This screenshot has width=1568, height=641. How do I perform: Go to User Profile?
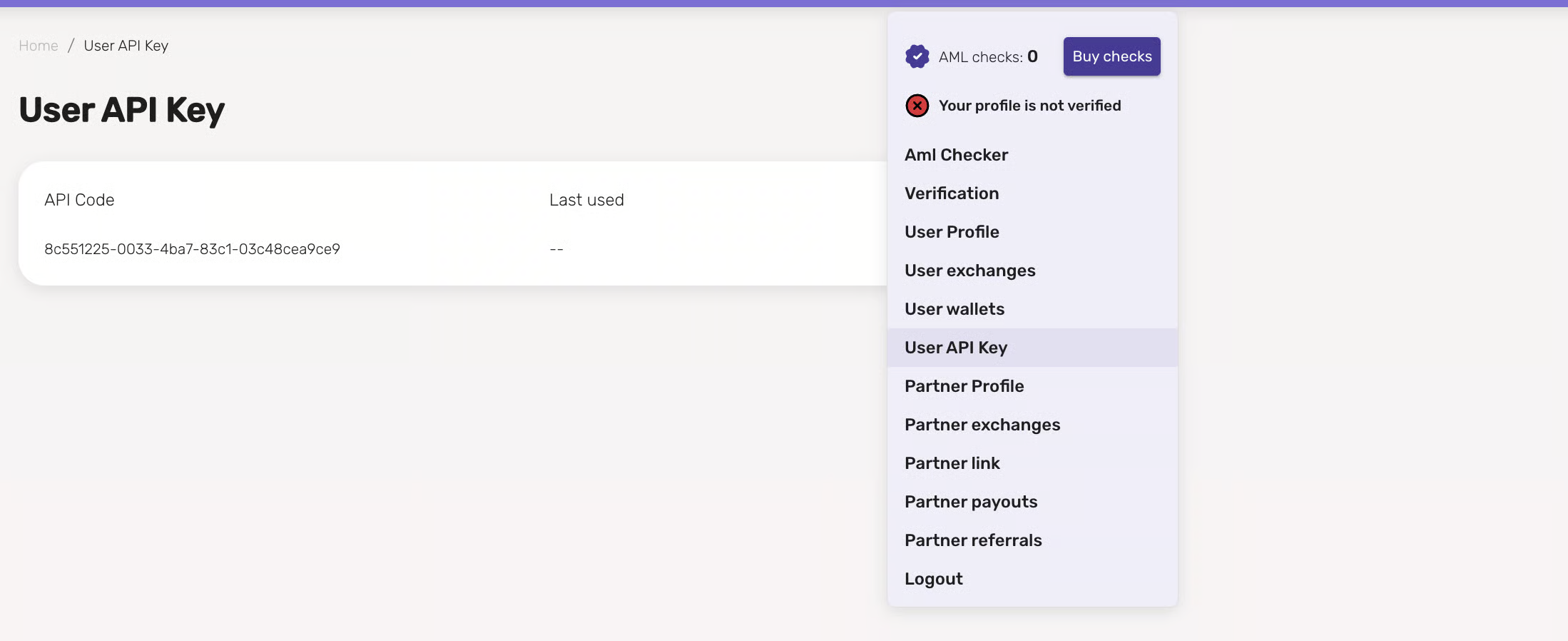(x=952, y=232)
